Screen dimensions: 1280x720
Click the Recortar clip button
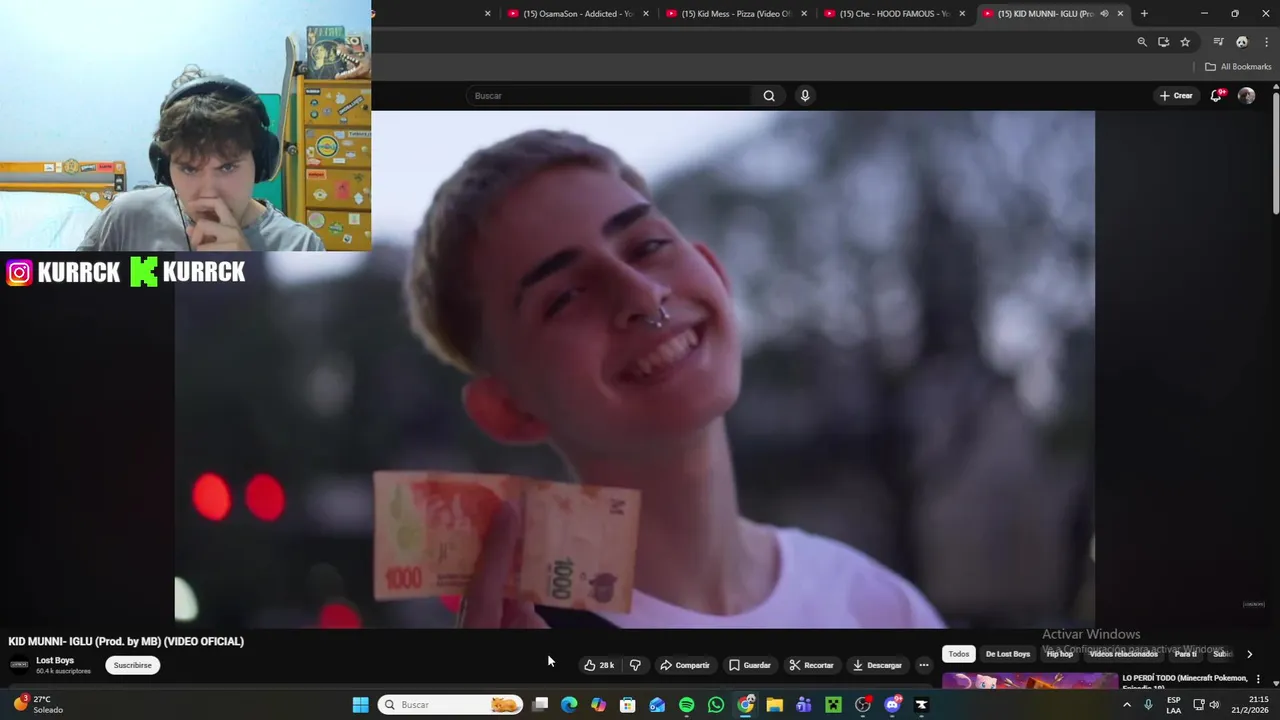811,665
